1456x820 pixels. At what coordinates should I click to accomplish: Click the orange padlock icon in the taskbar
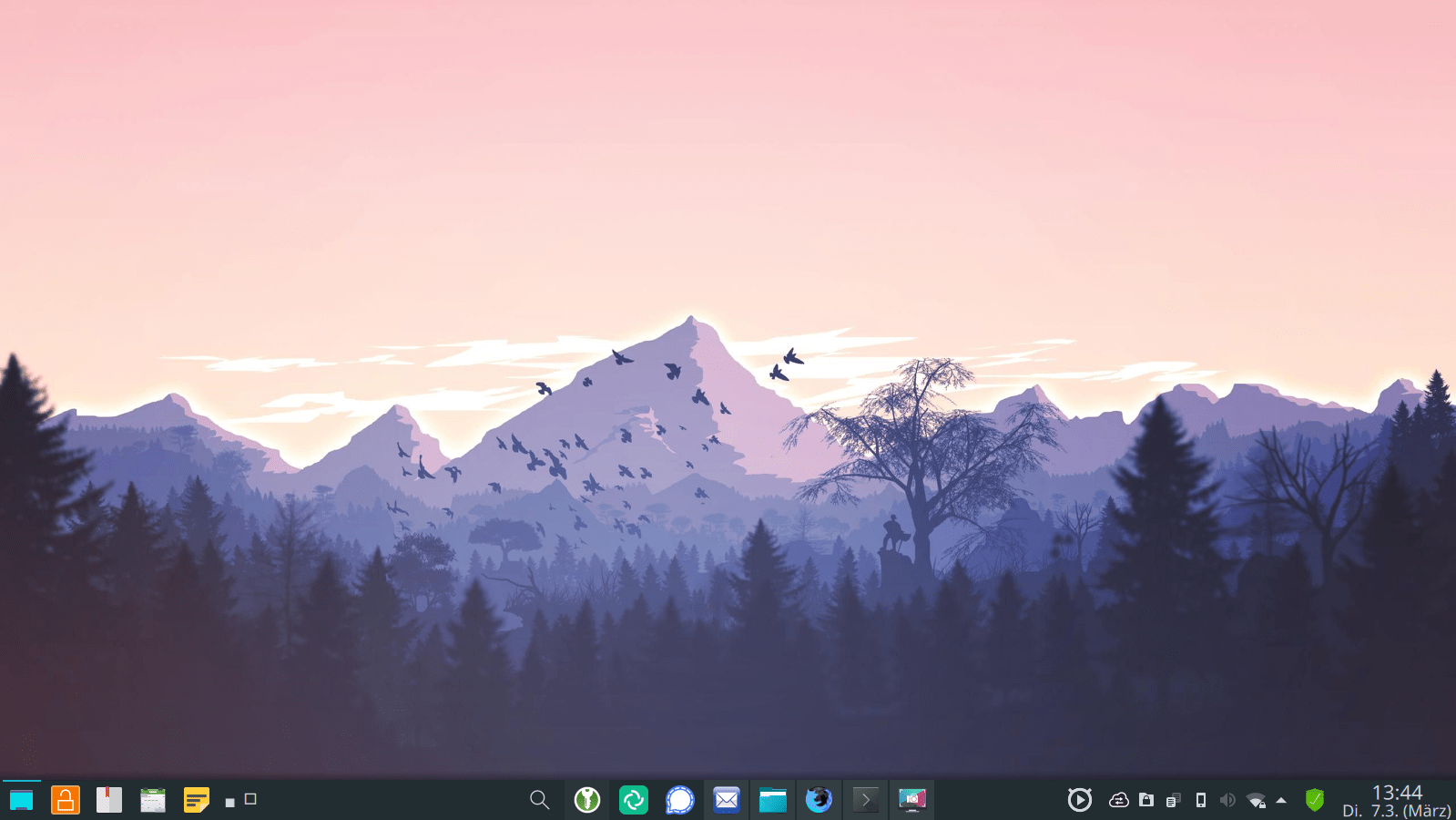point(66,800)
